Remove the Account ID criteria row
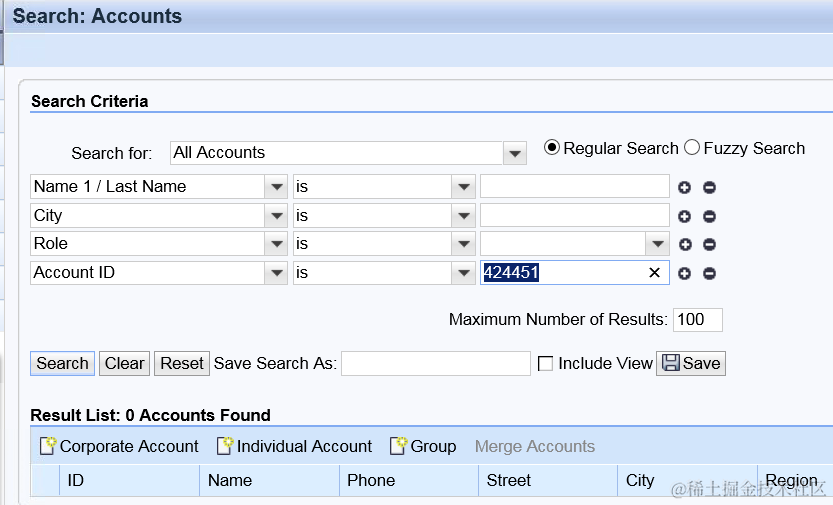 click(709, 273)
